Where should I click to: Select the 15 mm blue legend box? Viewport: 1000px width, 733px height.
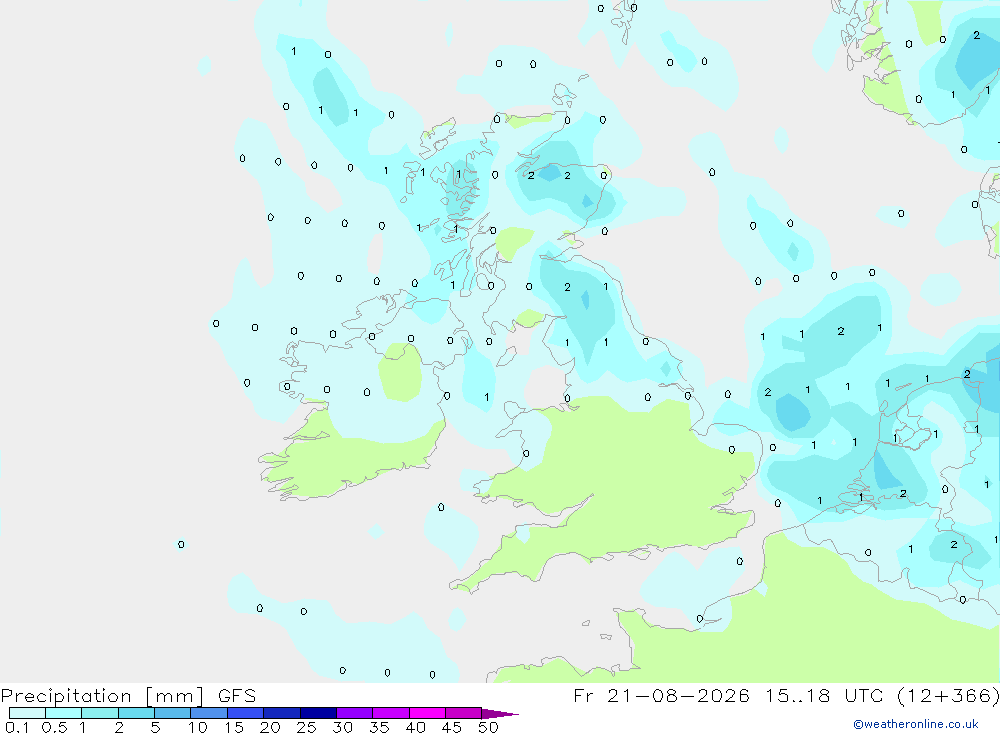point(245,713)
